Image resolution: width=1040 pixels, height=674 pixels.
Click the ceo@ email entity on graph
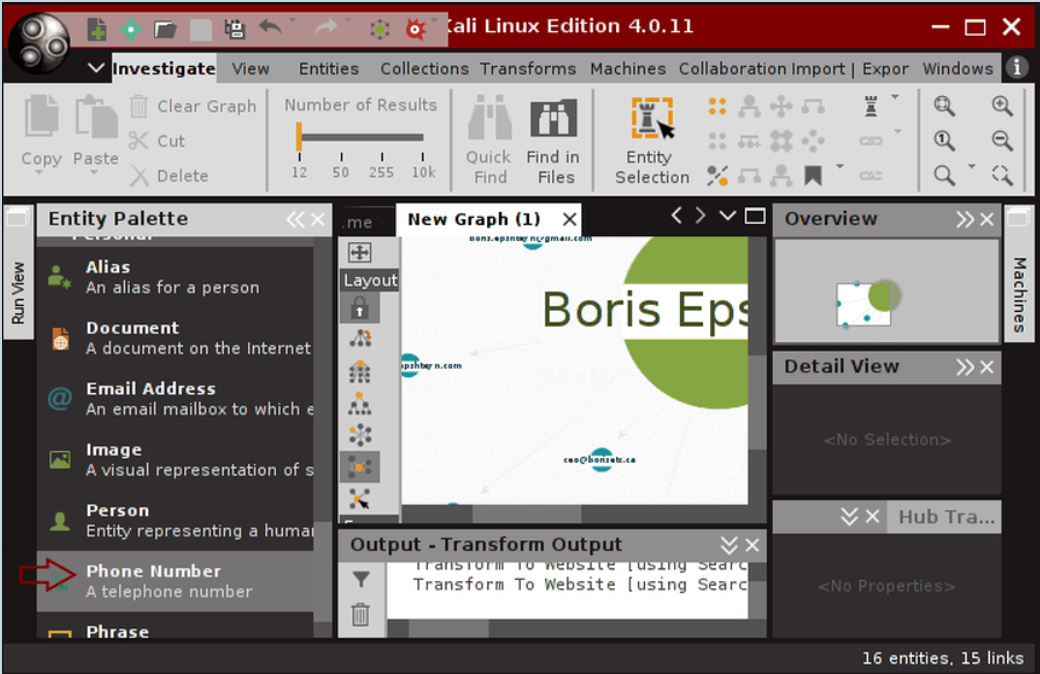point(600,459)
